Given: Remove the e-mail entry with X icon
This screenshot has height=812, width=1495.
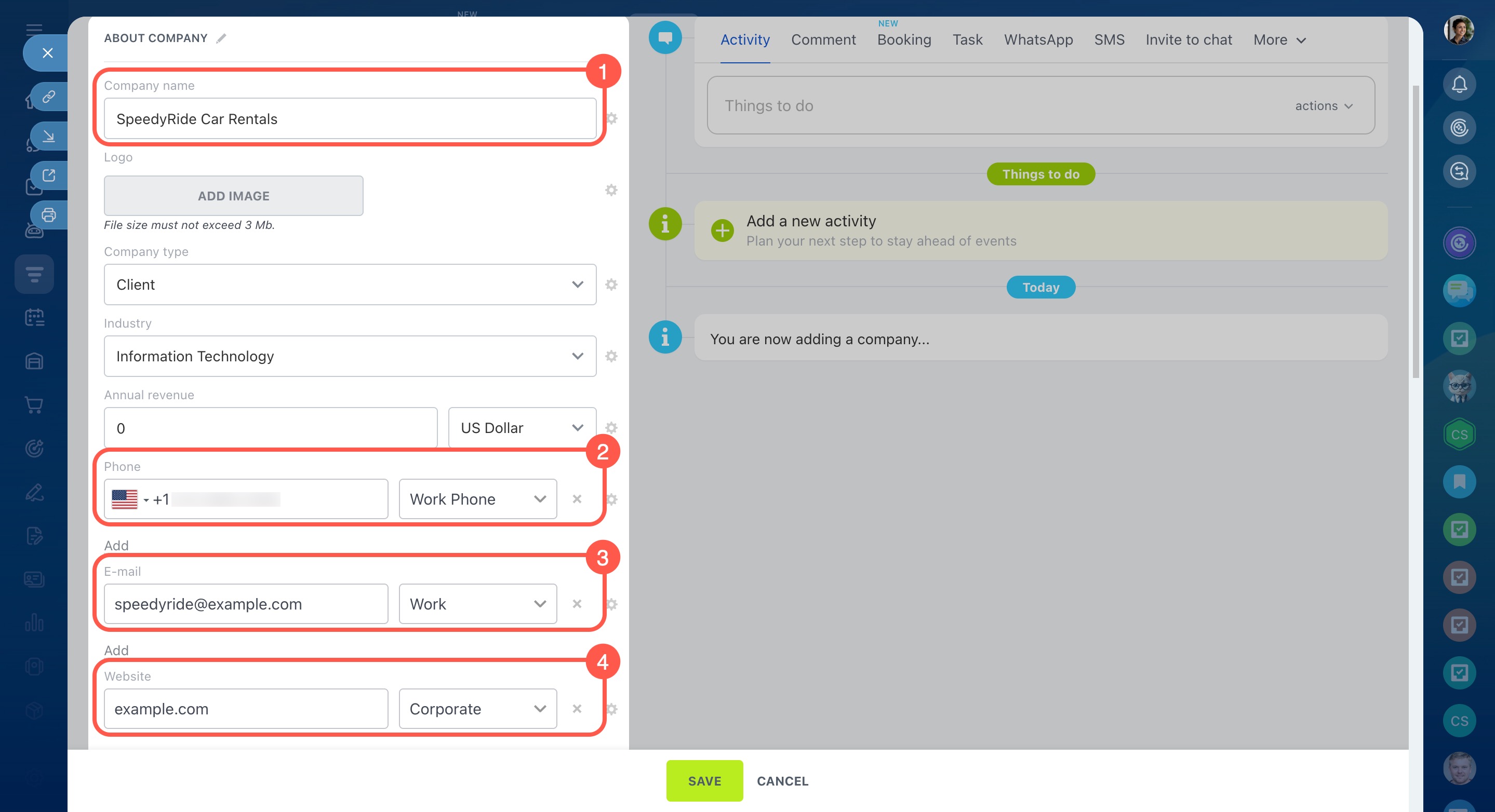Looking at the screenshot, I should coord(576,604).
